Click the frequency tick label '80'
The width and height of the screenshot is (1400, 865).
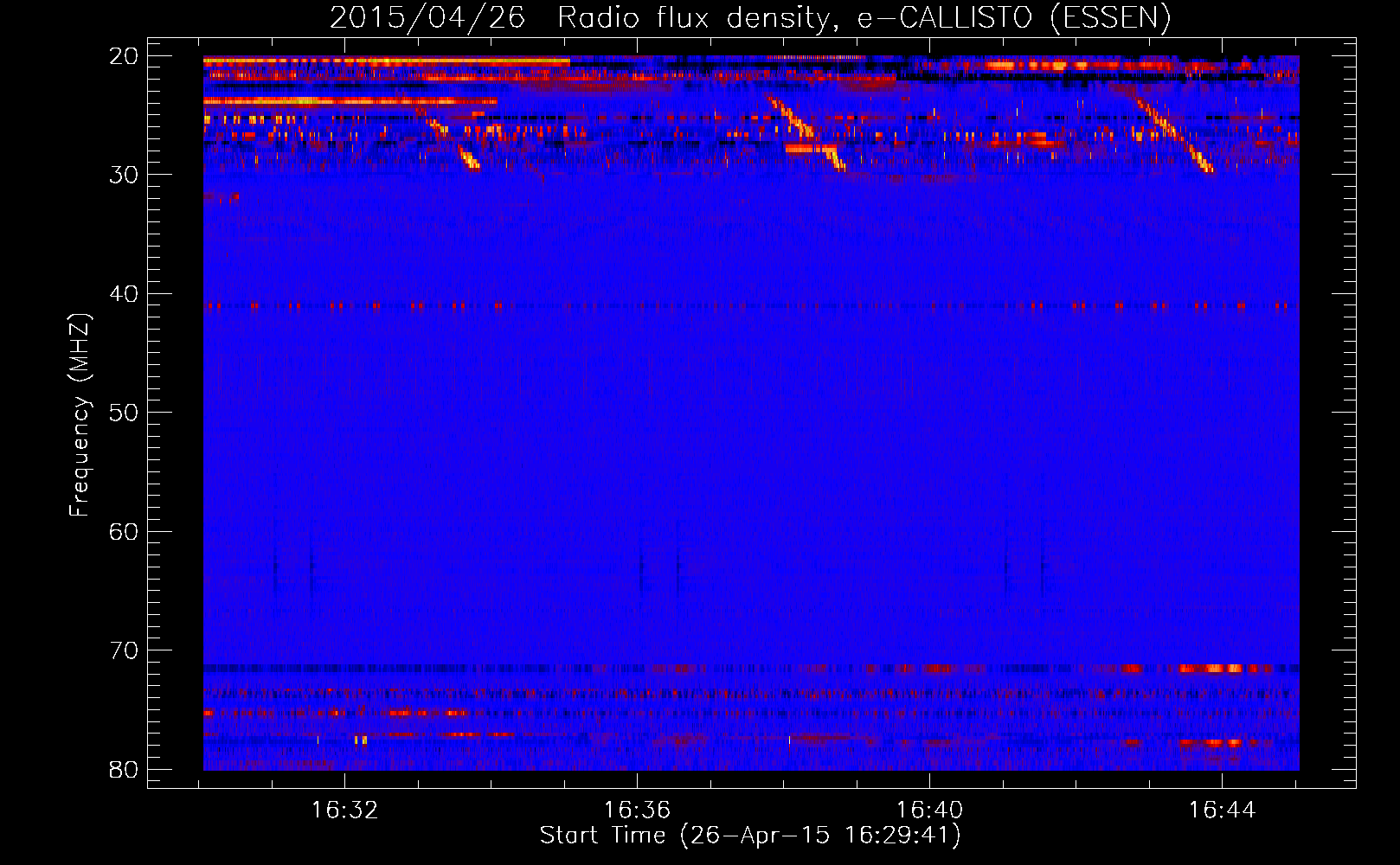tap(124, 769)
